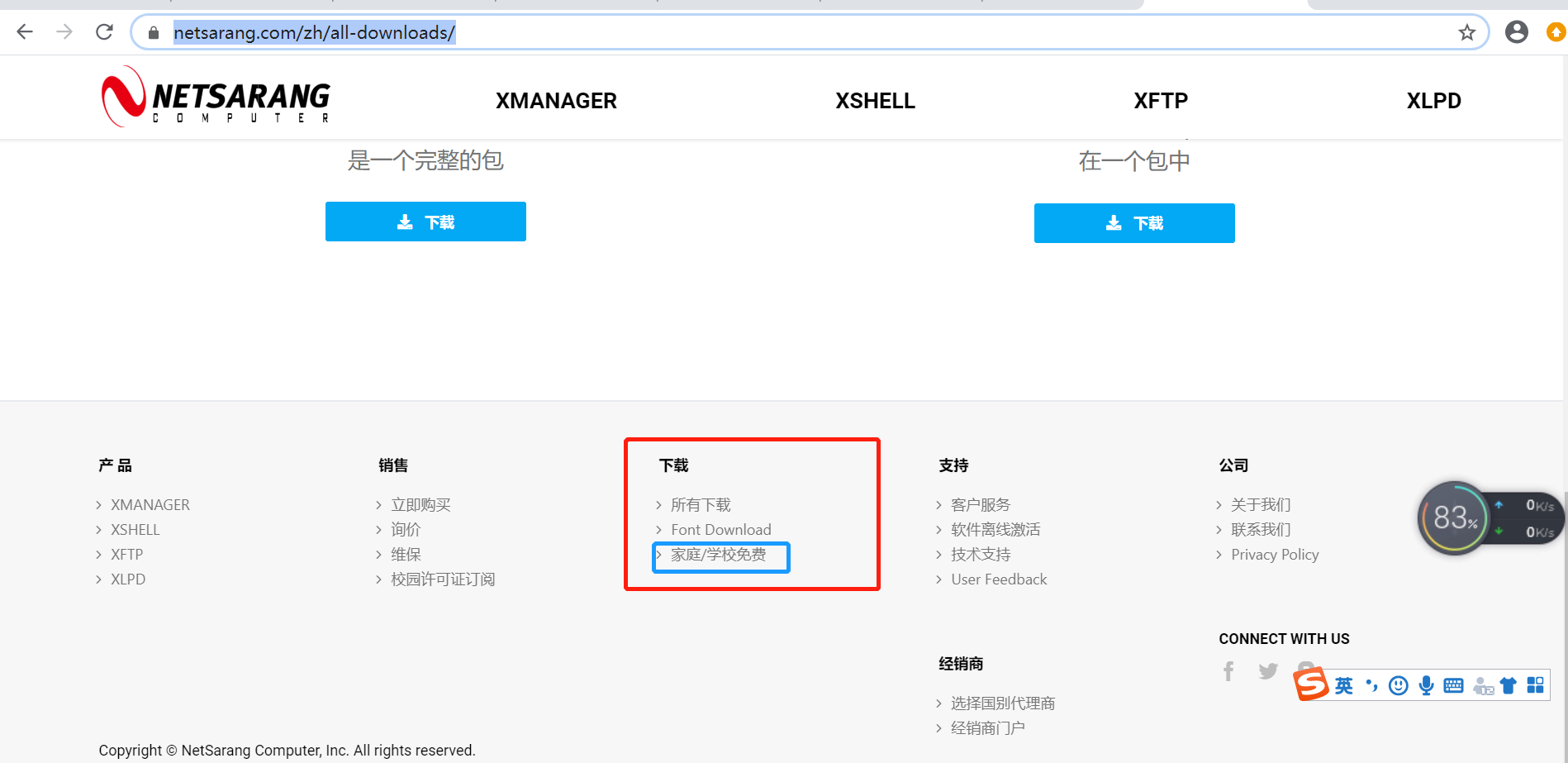
Task: Open the Sogou toolbox grid icon
Action: pyautogui.click(x=1536, y=685)
